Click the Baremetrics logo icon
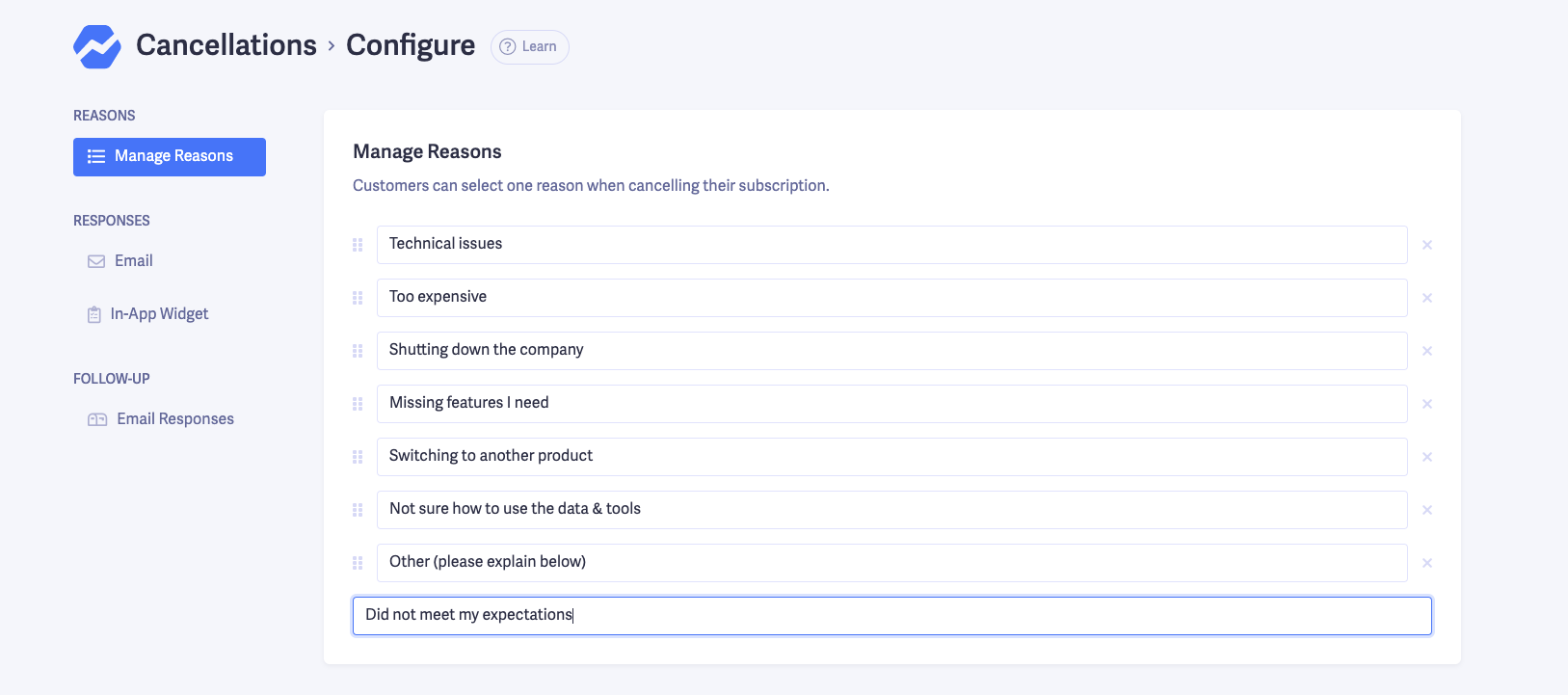 [x=97, y=46]
